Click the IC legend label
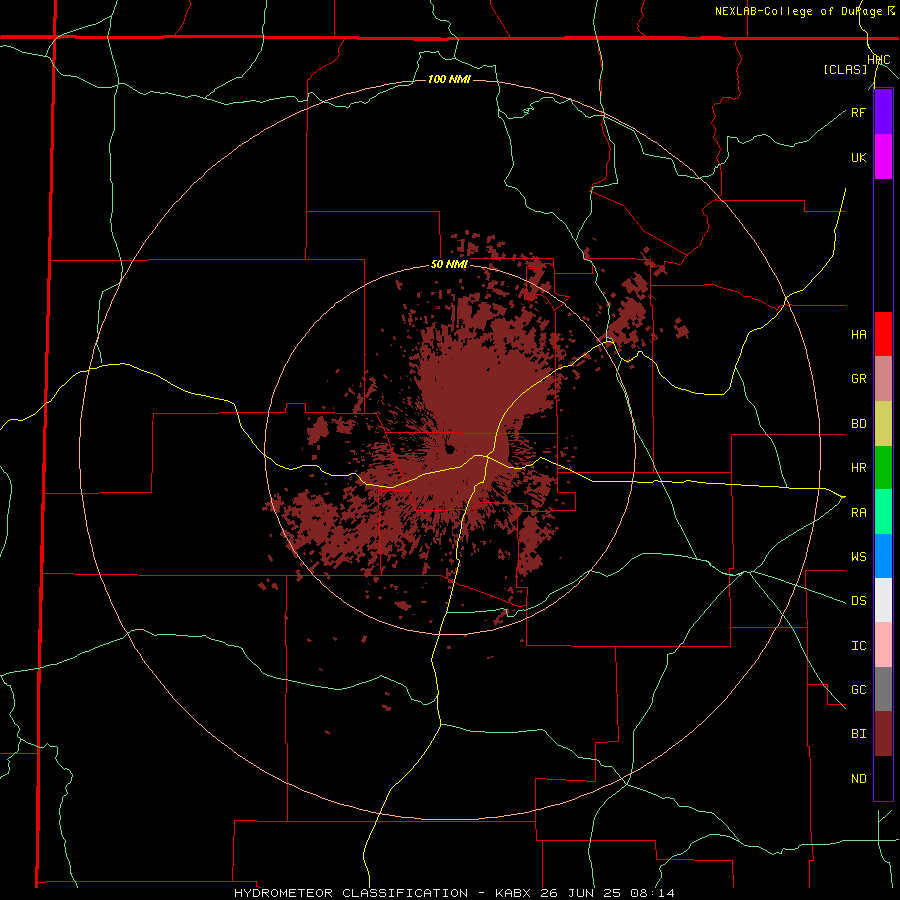 (858, 646)
